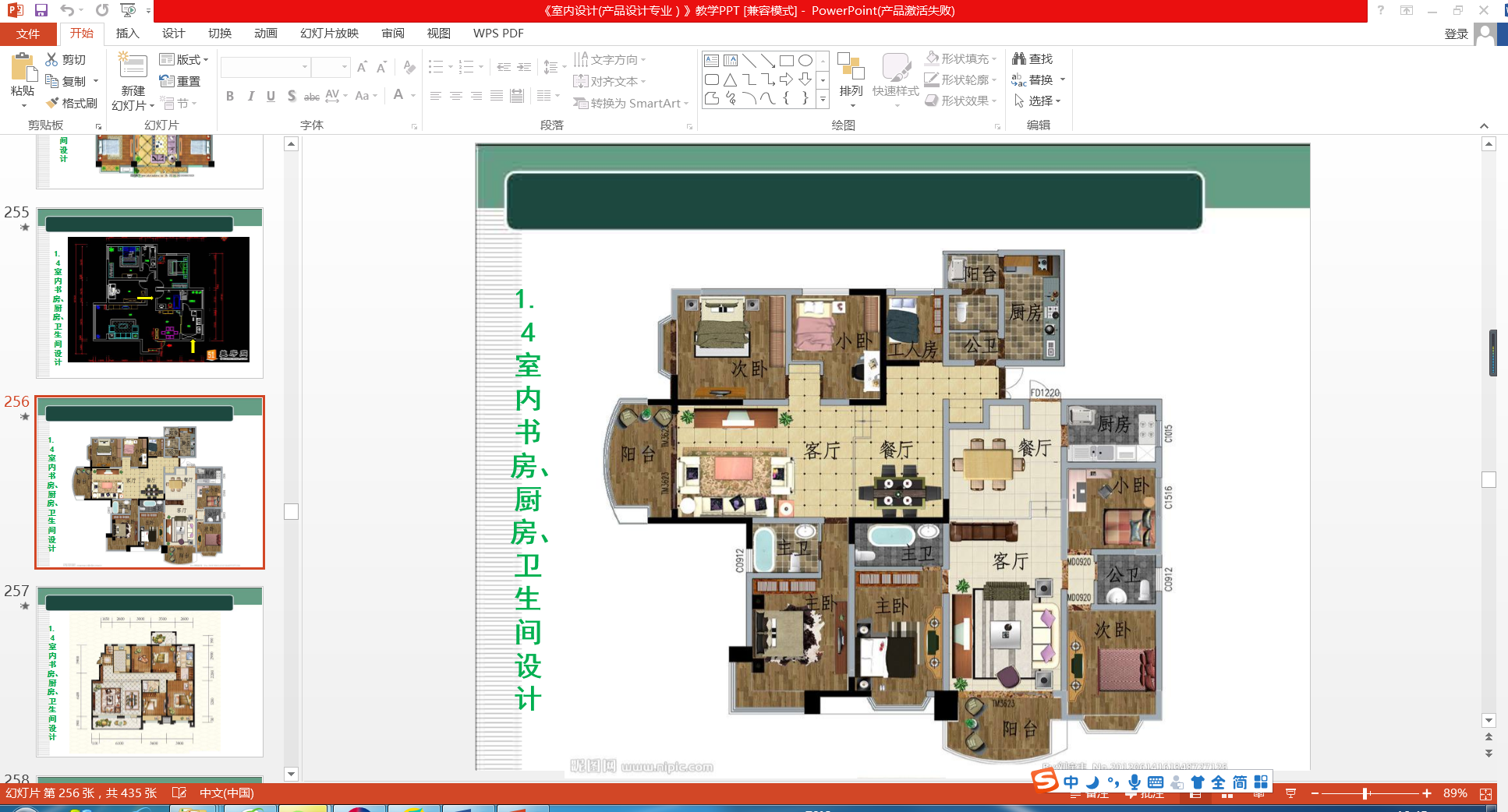
Task: Click the zoom slider handle in status bar
Action: coord(1365,793)
